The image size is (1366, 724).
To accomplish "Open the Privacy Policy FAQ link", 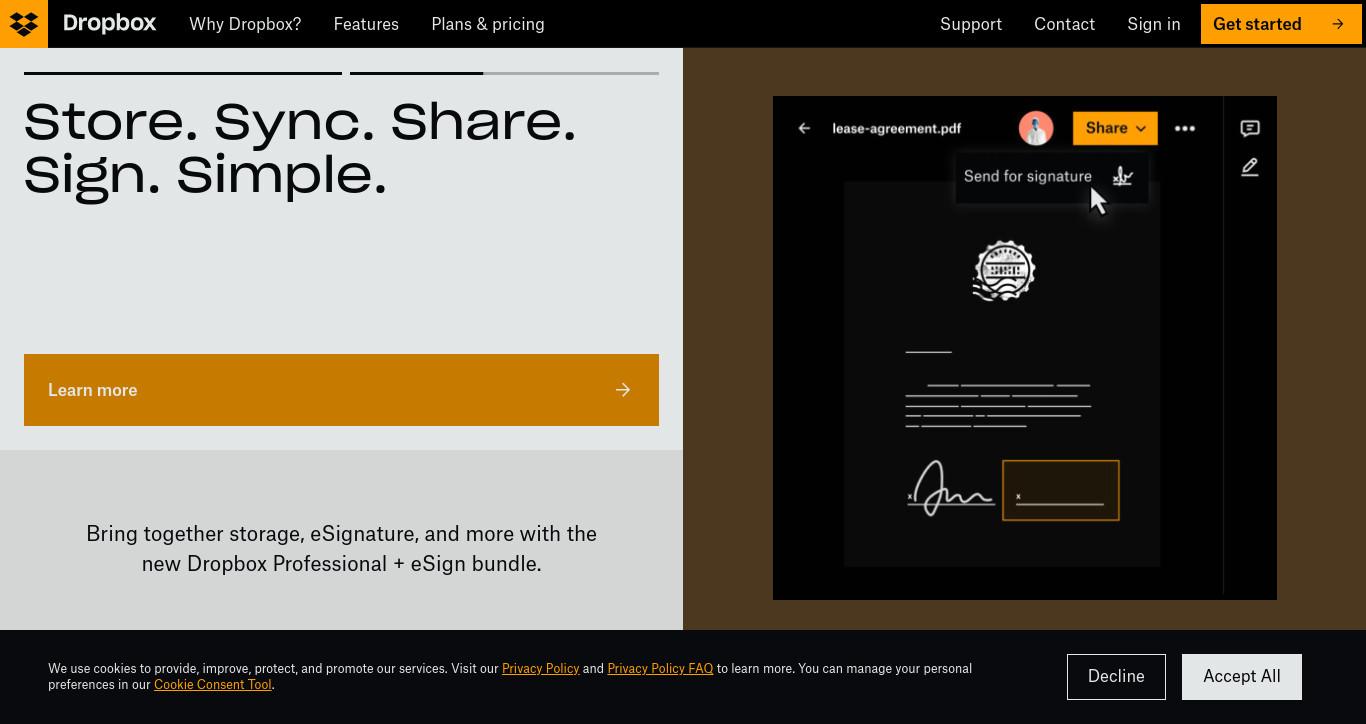I will pyautogui.click(x=660, y=669).
